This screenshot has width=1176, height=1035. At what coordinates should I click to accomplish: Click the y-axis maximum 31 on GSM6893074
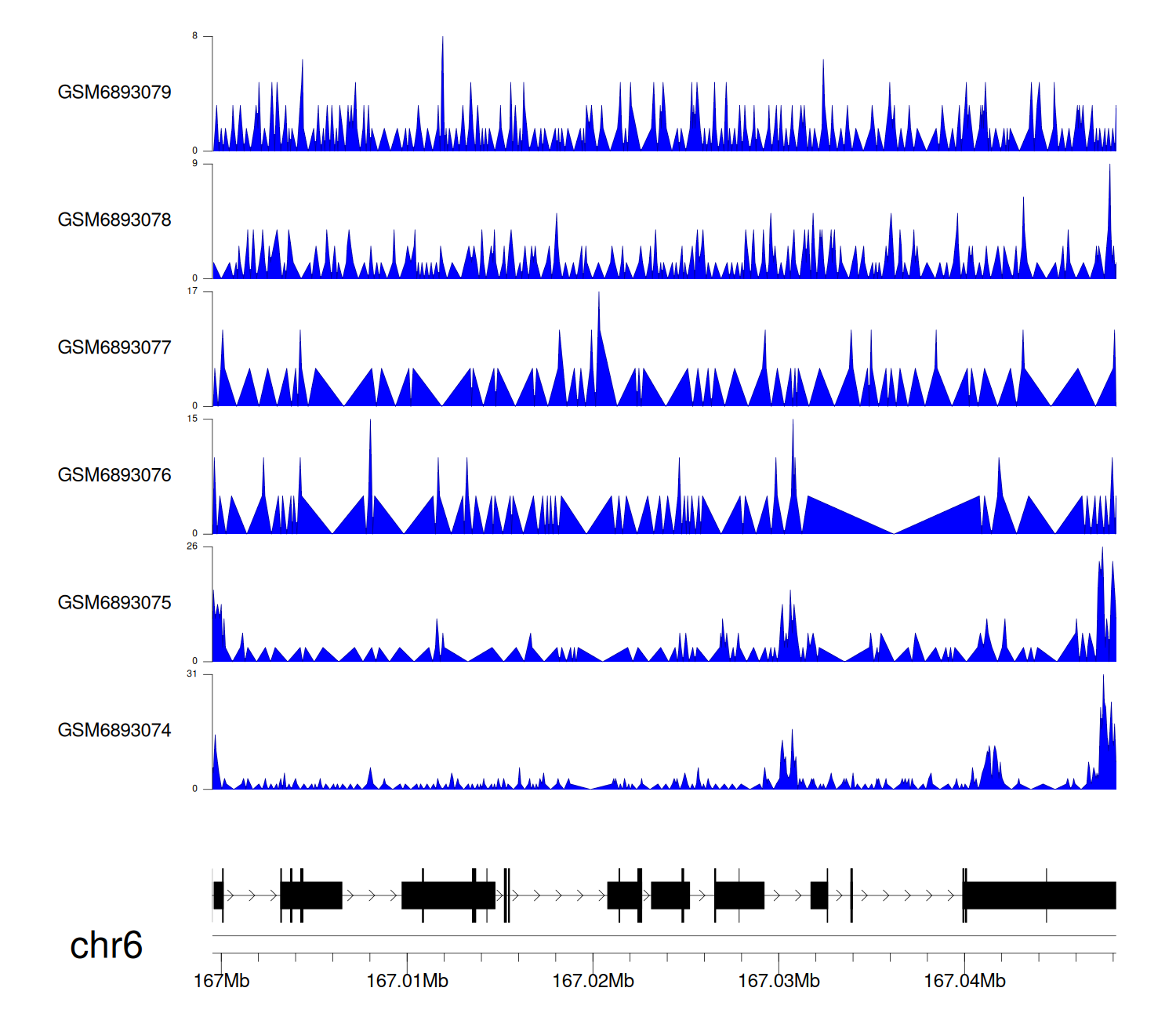pos(192,674)
